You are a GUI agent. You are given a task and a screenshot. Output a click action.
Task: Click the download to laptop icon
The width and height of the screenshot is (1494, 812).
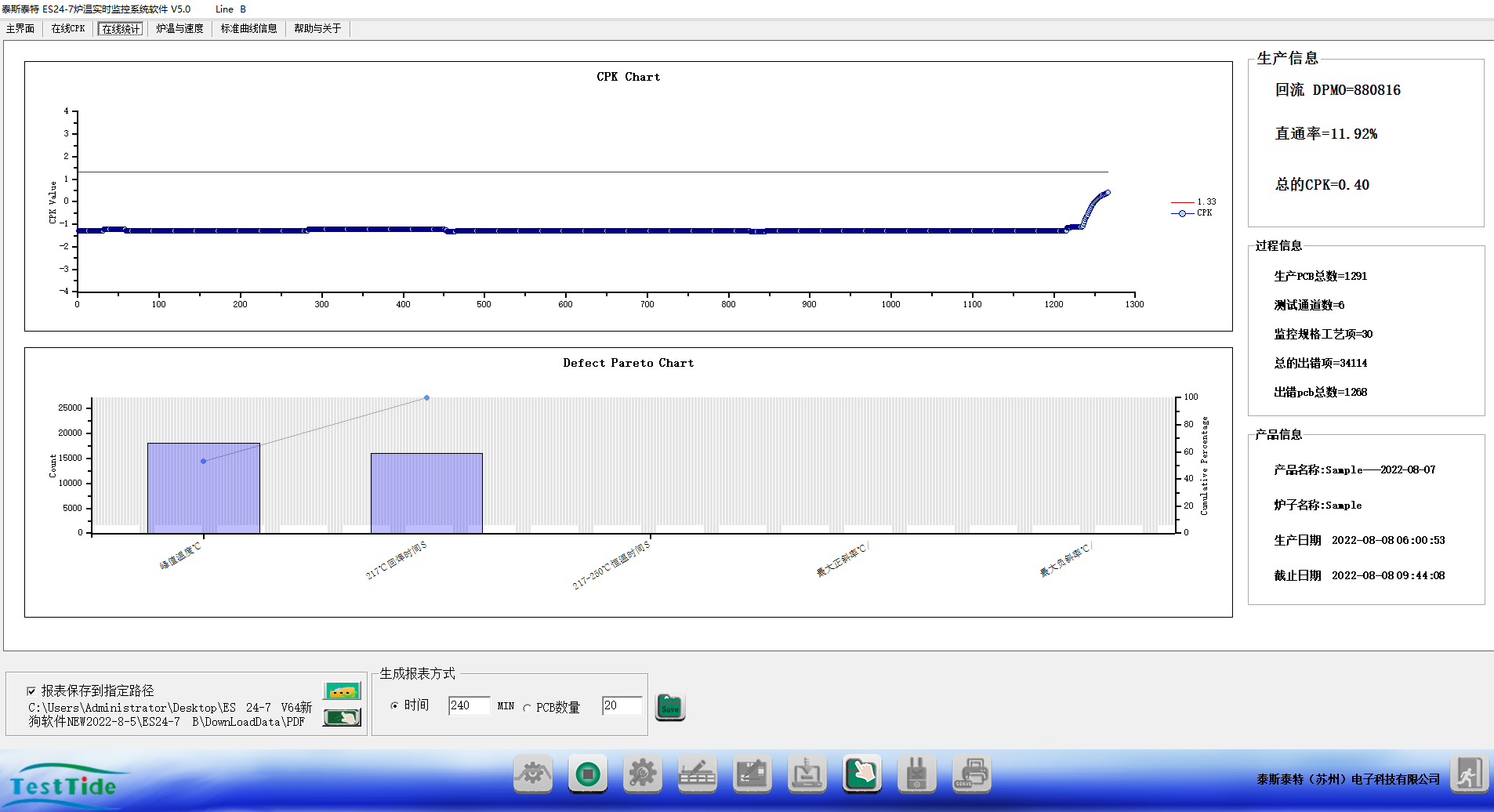pos(807,774)
